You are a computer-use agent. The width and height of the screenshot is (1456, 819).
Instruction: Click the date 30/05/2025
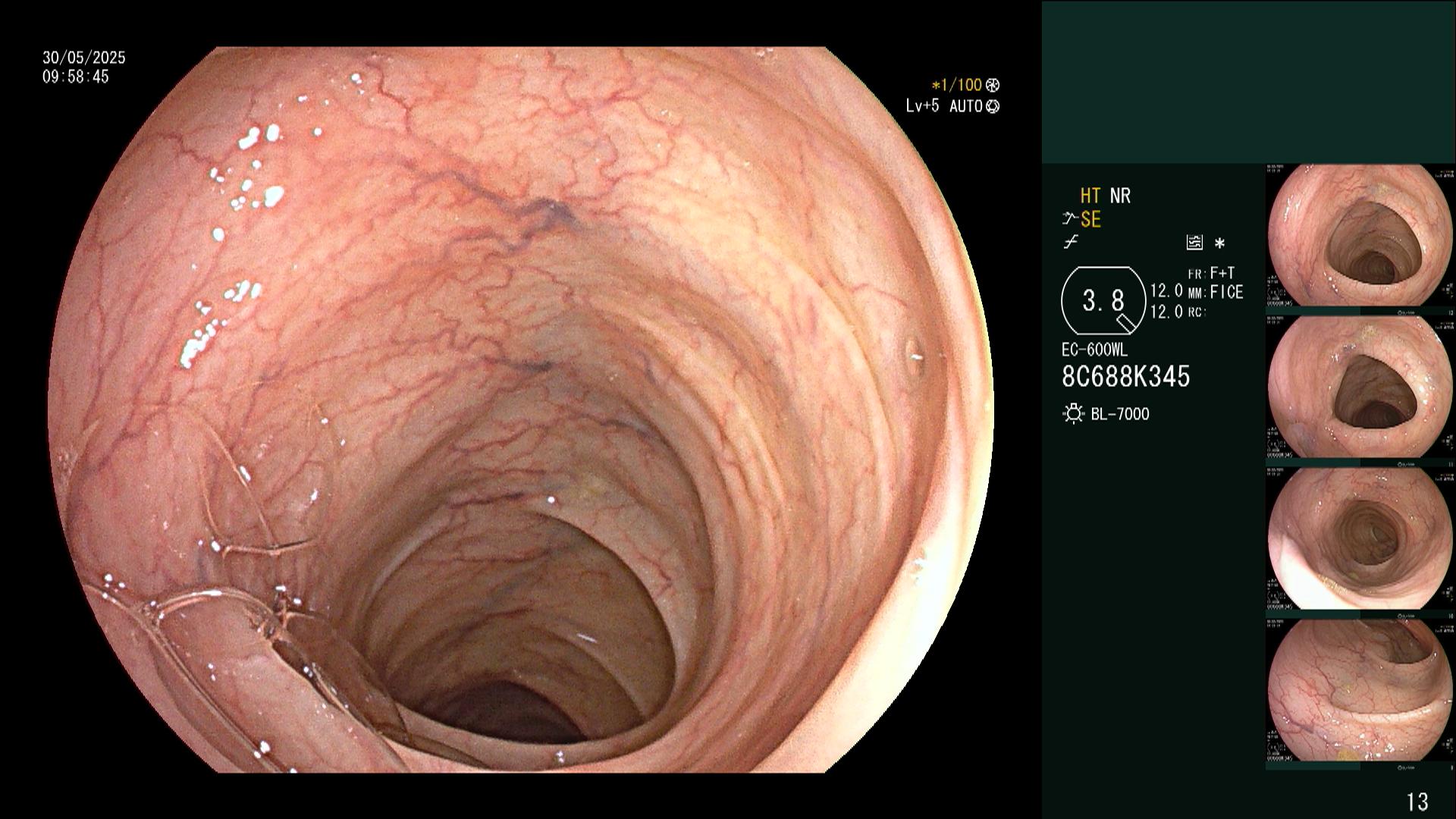pos(84,58)
